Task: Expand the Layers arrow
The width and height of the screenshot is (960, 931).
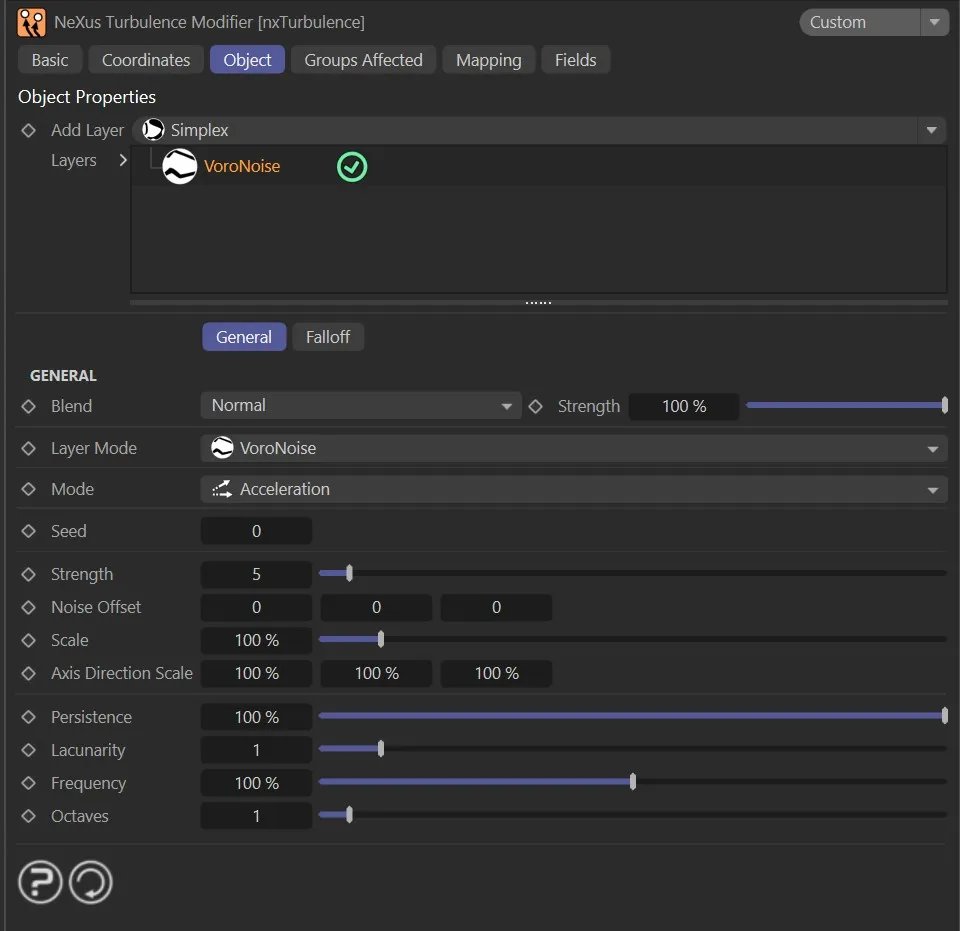Action: point(123,160)
